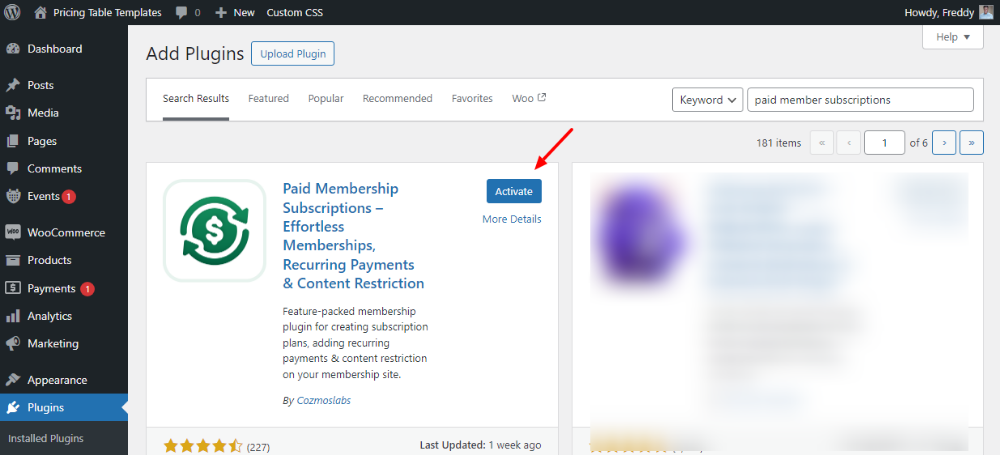Viewport: 1000px width, 455px height.
Task: Click the Upload Plugin button
Action: [x=293, y=54]
